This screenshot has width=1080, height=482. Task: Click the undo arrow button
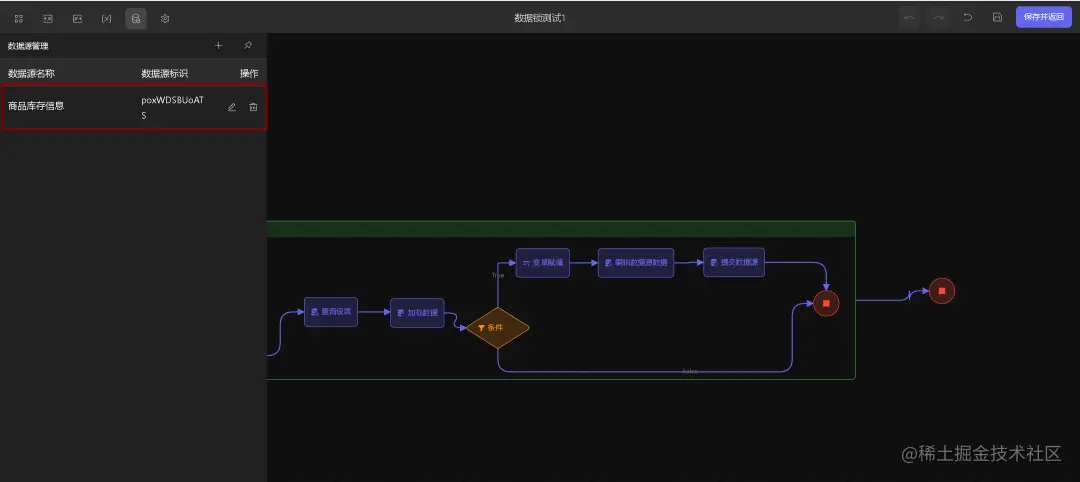point(909,18)
